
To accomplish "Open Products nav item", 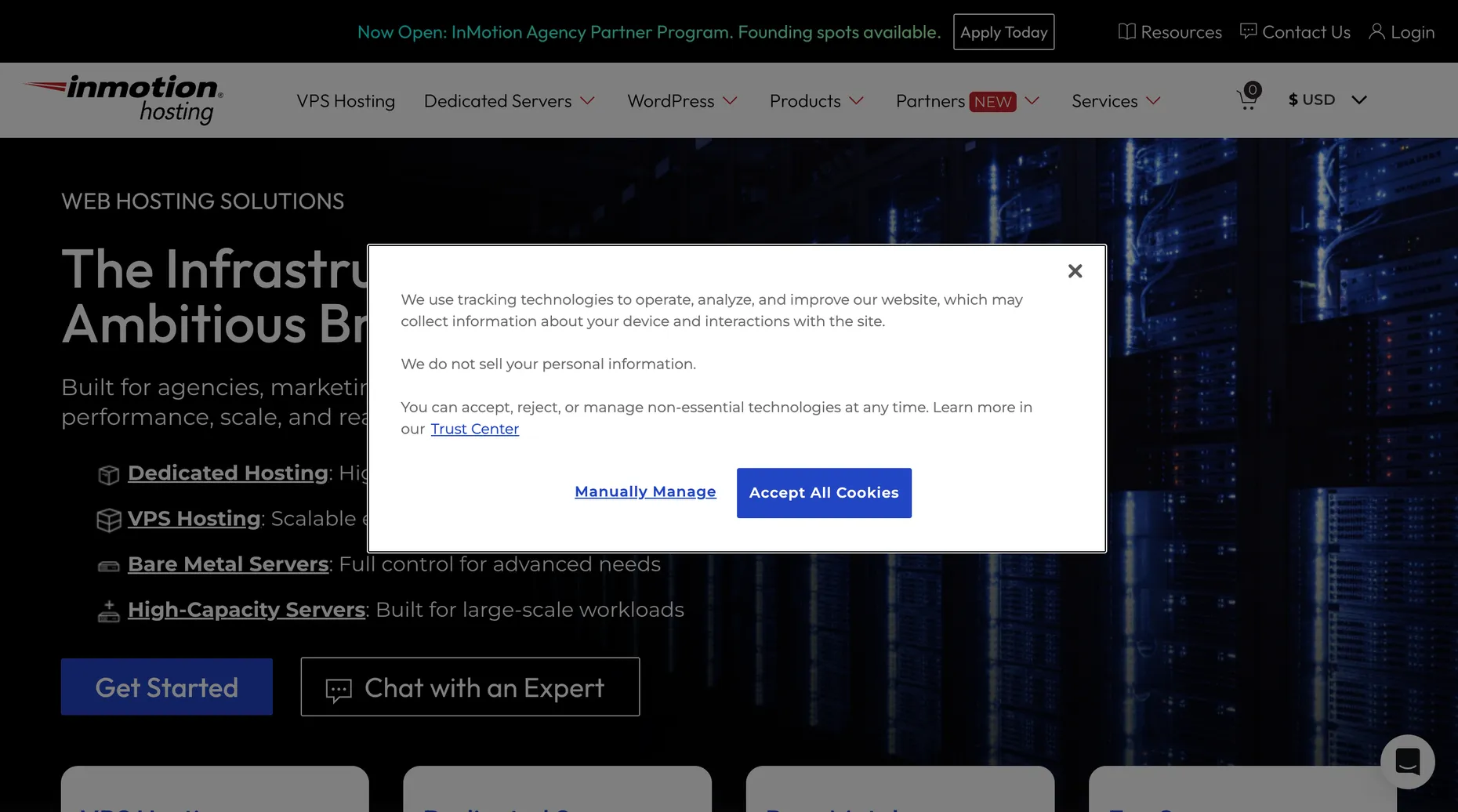I will coord(805,101).
